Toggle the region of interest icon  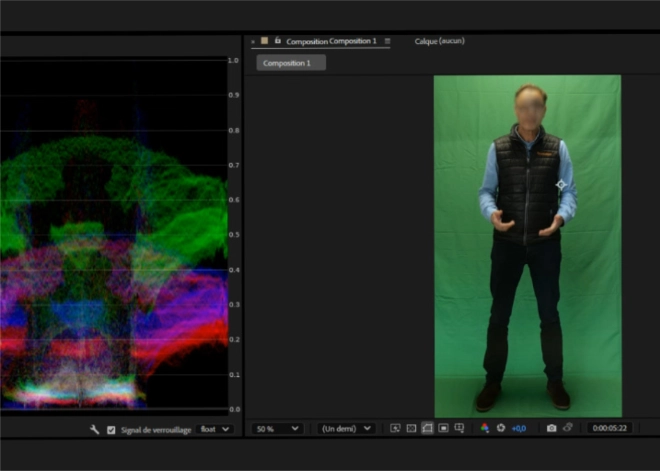pyautogui.click(x=443, y=428)
